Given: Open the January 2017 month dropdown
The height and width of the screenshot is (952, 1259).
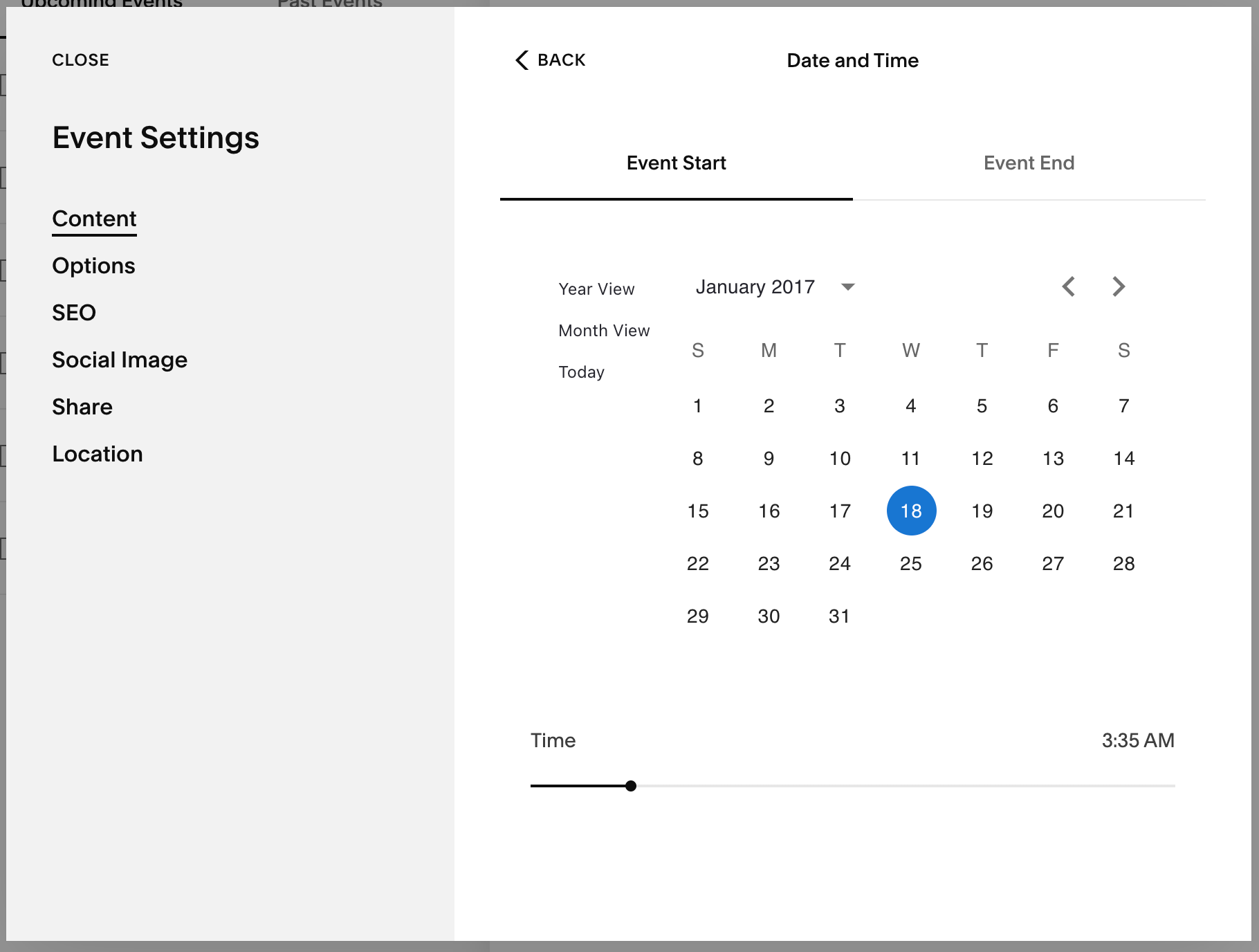Looking at the screenshot, I should [x=775, y=287].
